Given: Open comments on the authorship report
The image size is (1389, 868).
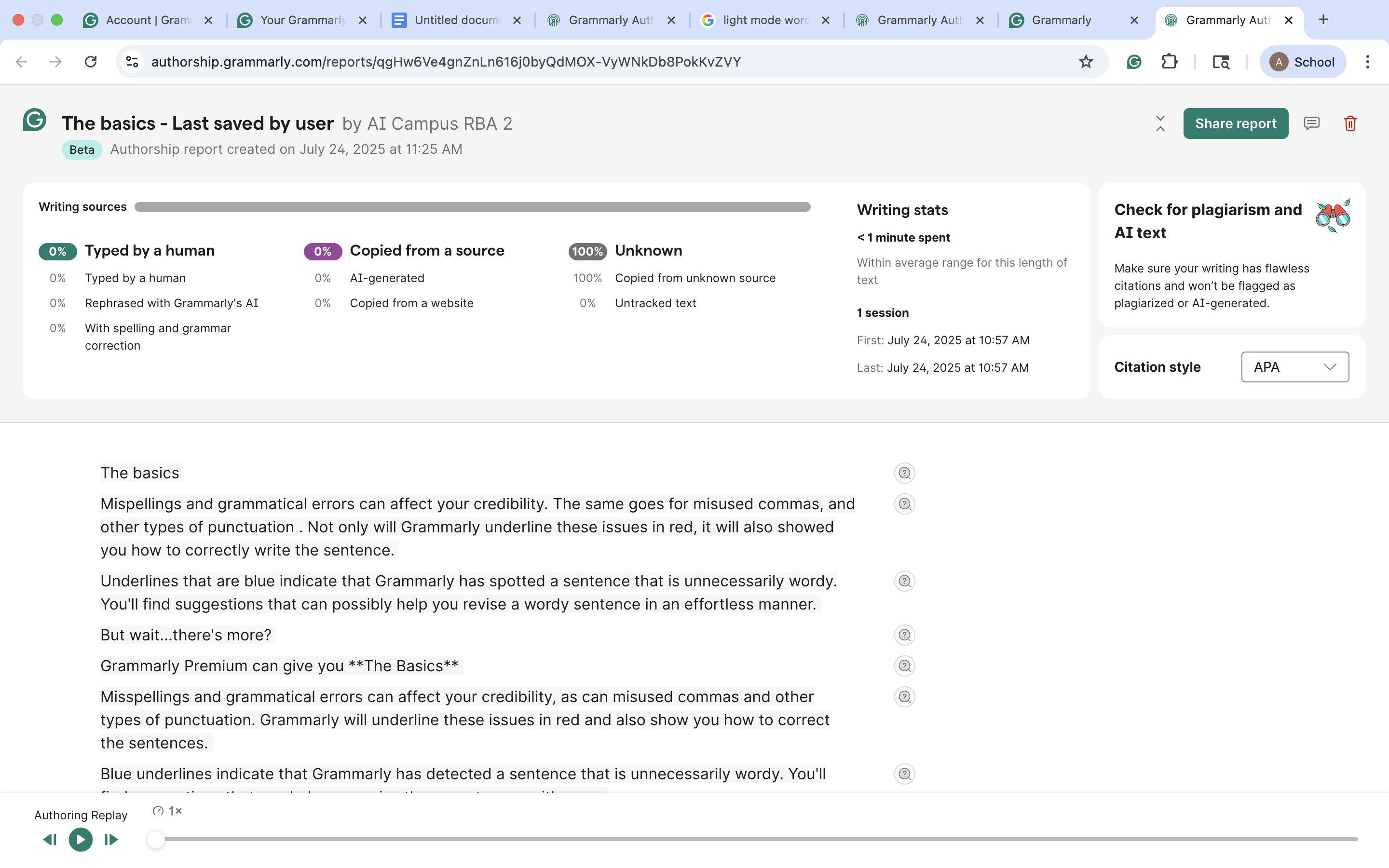Looking at the screenshot, I should [x=1312, y=123].
